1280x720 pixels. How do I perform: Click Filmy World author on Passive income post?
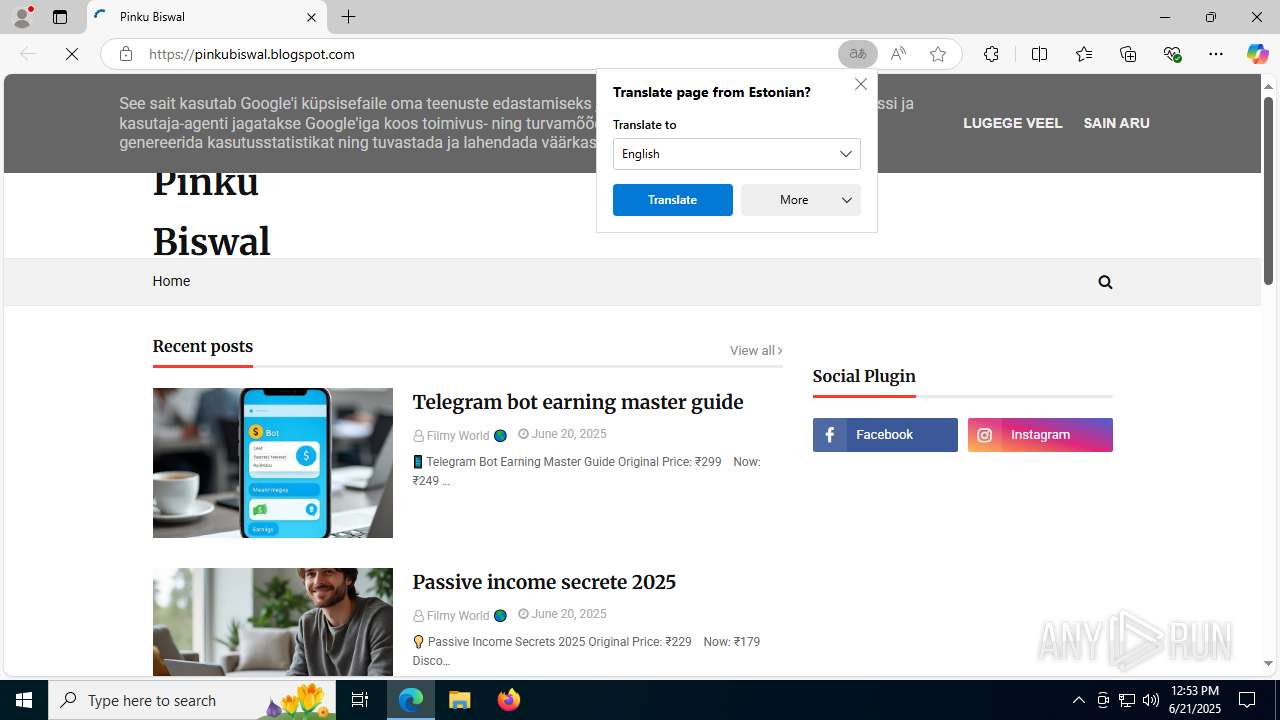coord(460,615)
